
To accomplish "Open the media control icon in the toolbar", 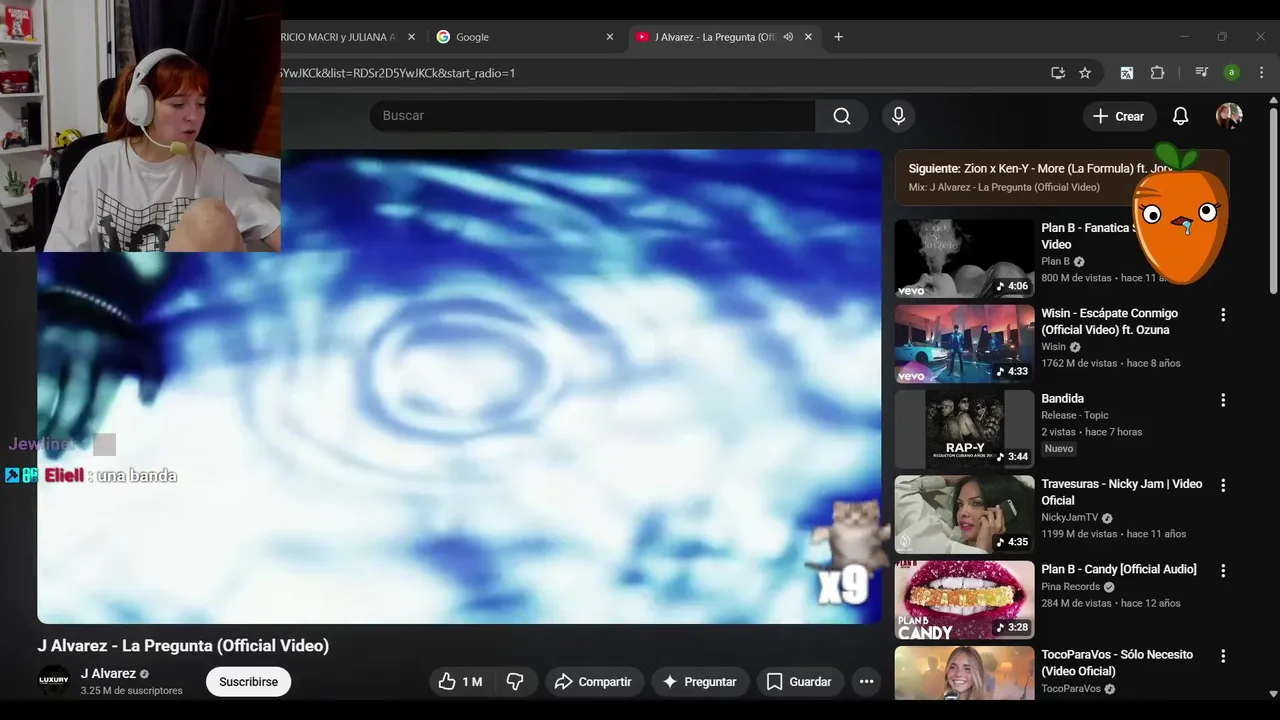I will point(1202,73).
